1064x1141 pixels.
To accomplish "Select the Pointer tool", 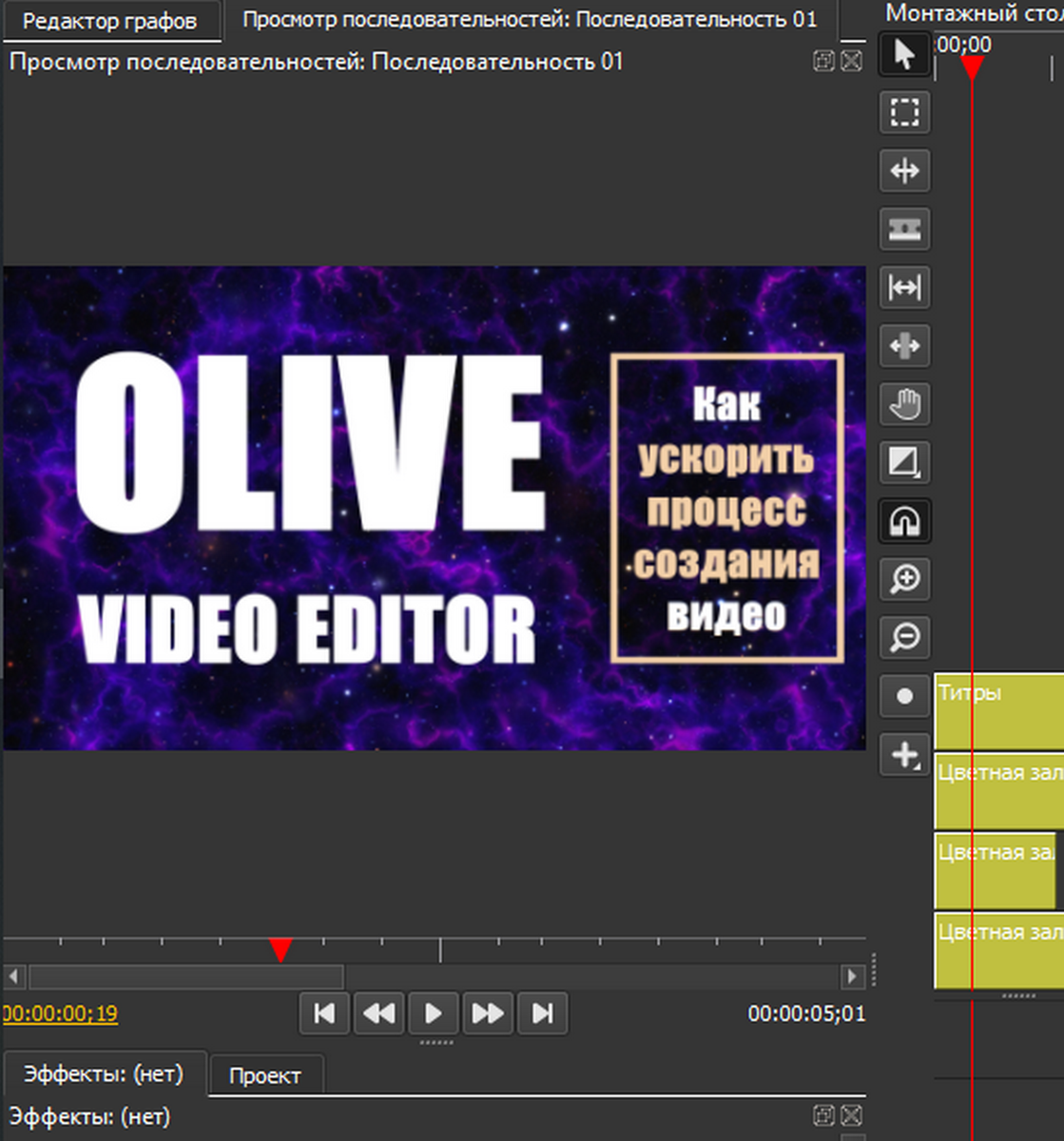I will 904,54.
